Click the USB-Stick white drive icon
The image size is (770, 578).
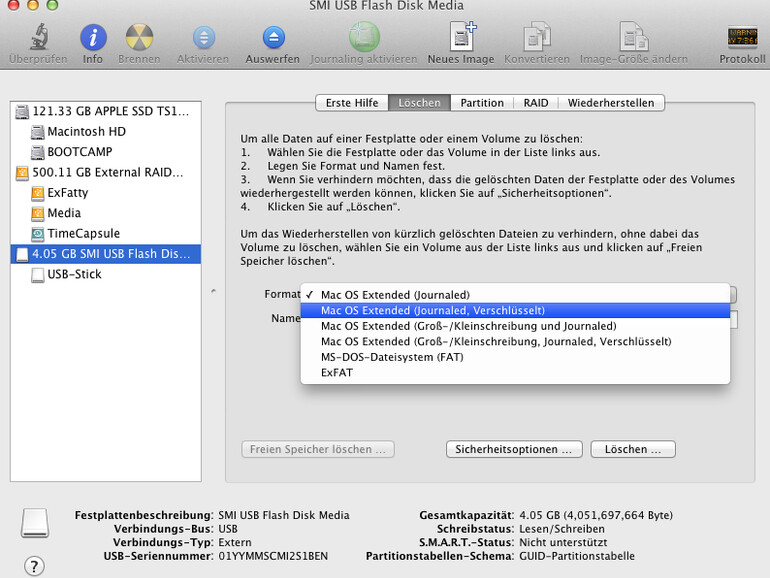point(37,275)
